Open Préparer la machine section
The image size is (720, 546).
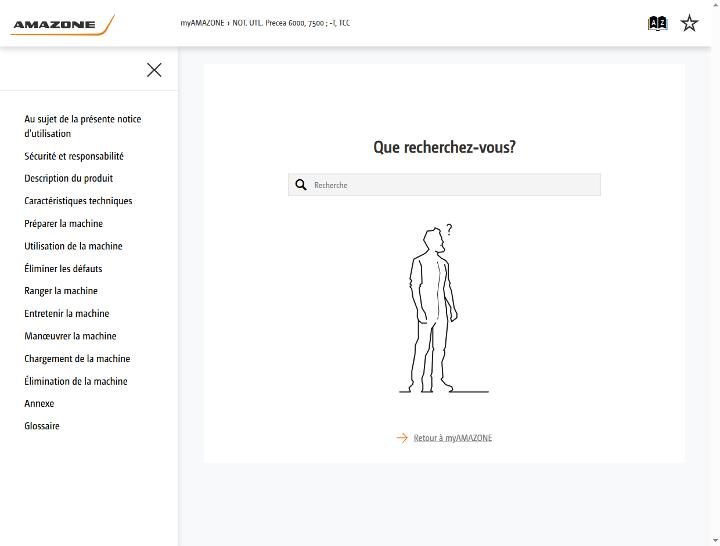tap(63, 224)
